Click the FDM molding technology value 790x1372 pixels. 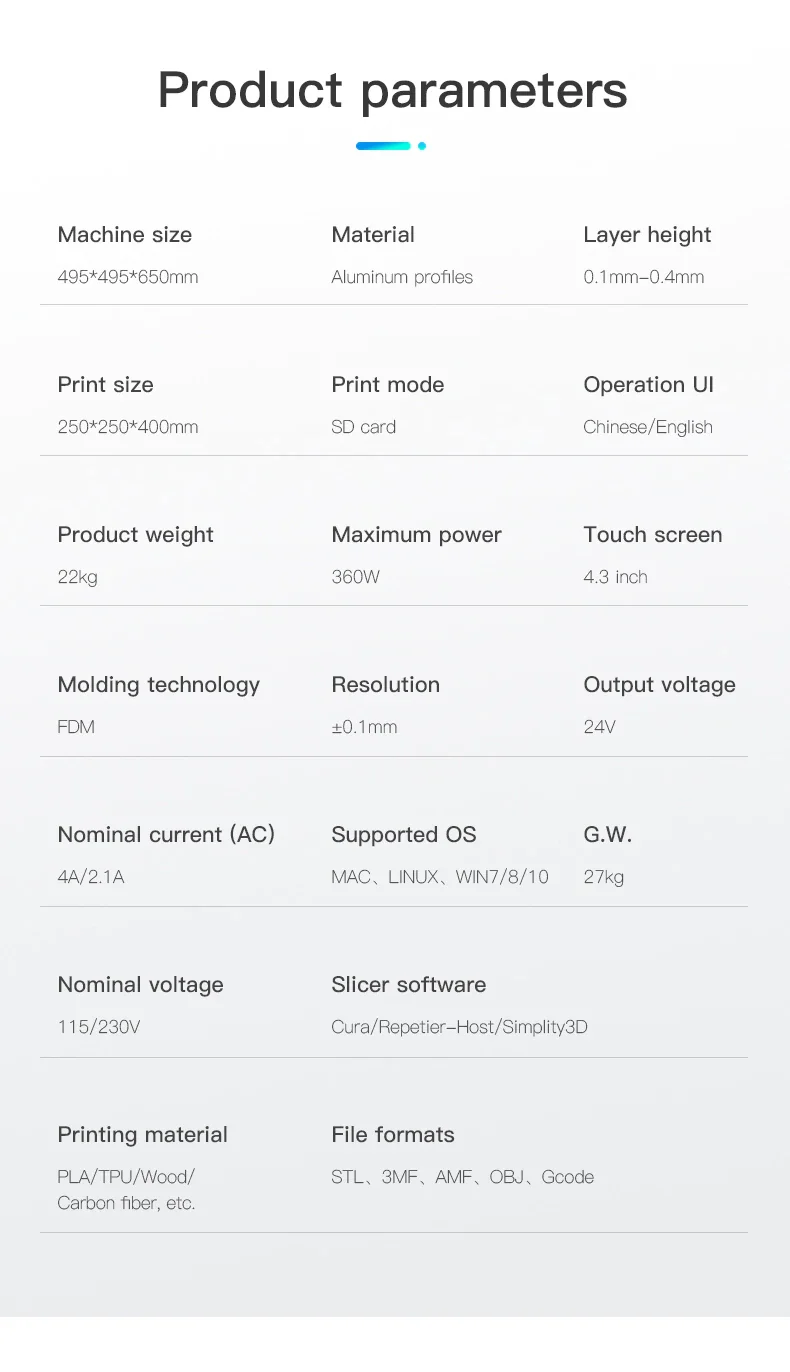(x=76, y=727)
